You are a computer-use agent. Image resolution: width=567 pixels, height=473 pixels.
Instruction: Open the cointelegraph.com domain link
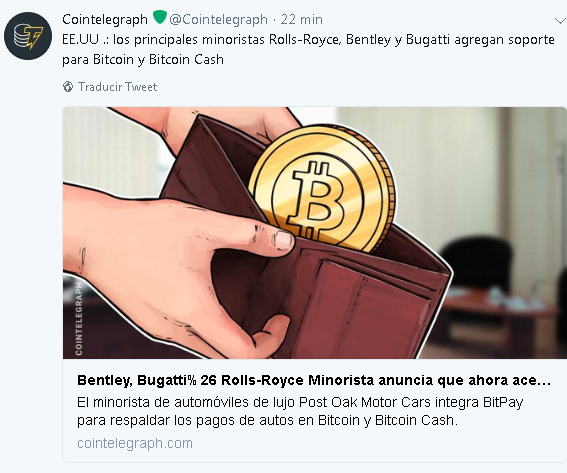click(135, 443)
